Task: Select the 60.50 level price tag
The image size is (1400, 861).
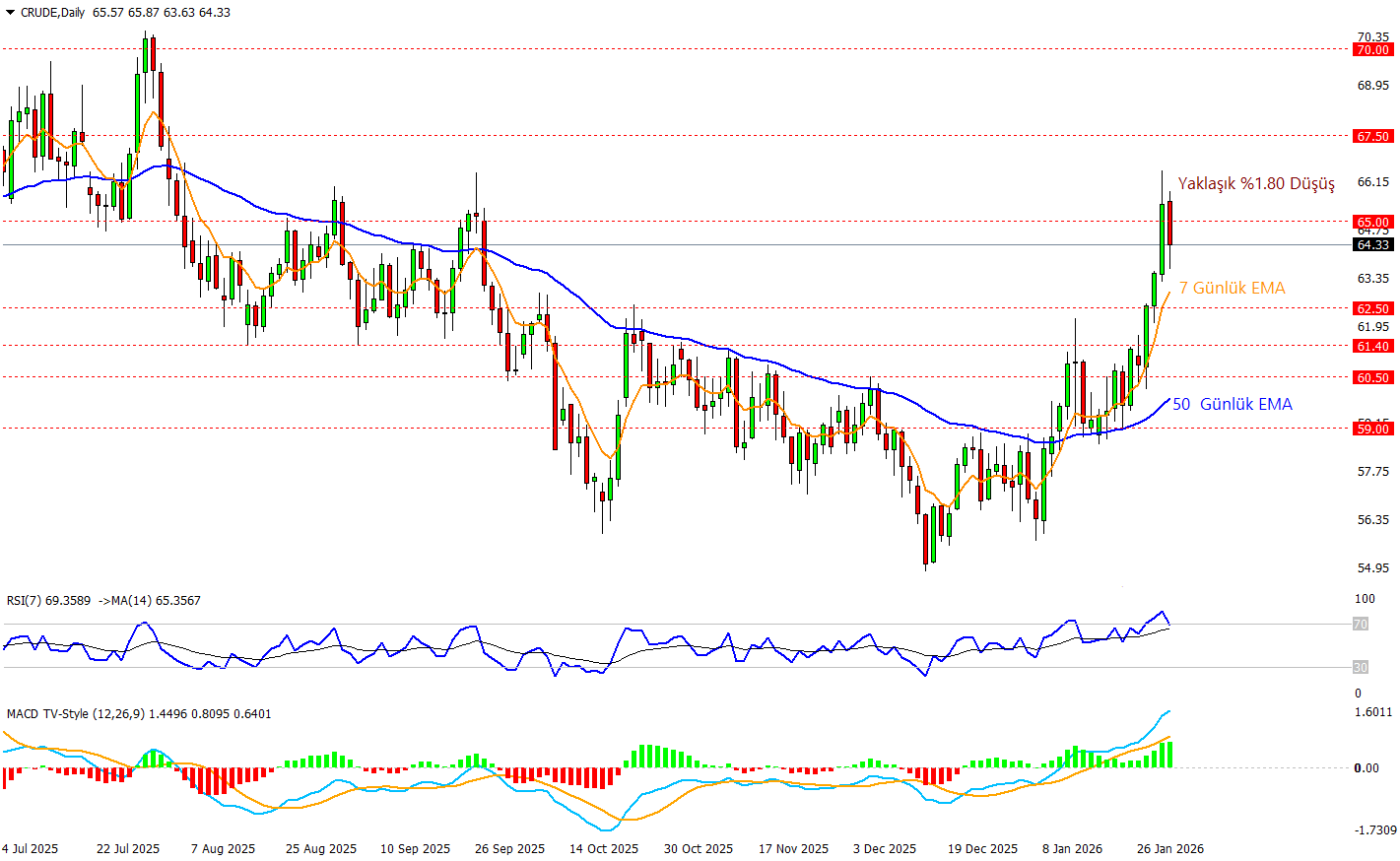Action: point(1372,378)
